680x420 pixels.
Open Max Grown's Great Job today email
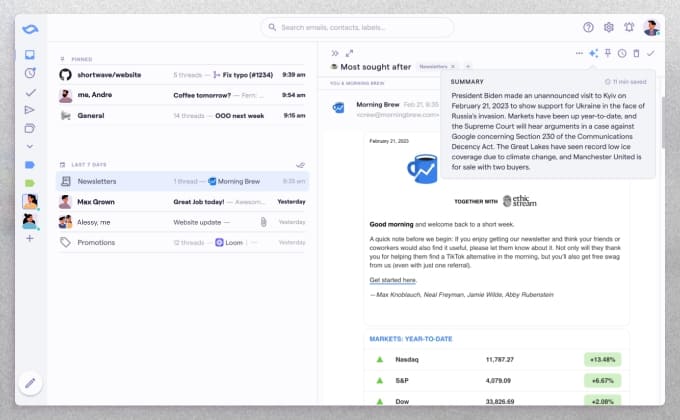pyautogui.click(x=182, y=202)
